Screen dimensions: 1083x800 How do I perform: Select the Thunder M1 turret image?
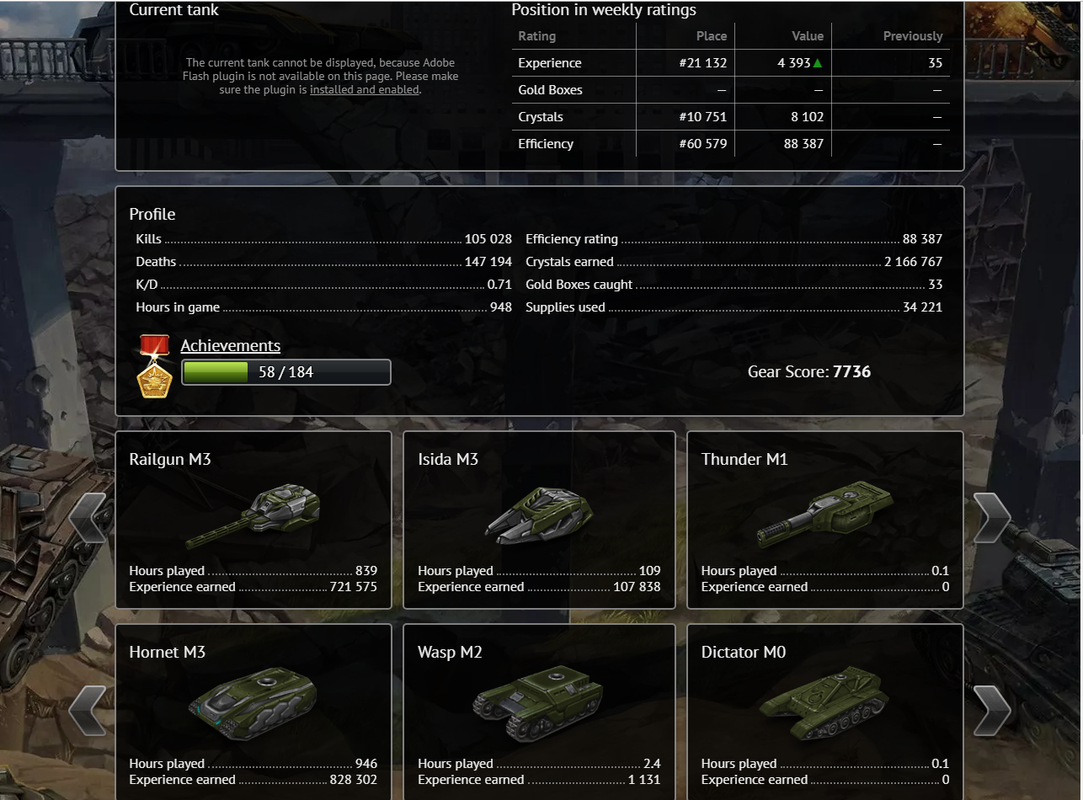tap(825, 513)
